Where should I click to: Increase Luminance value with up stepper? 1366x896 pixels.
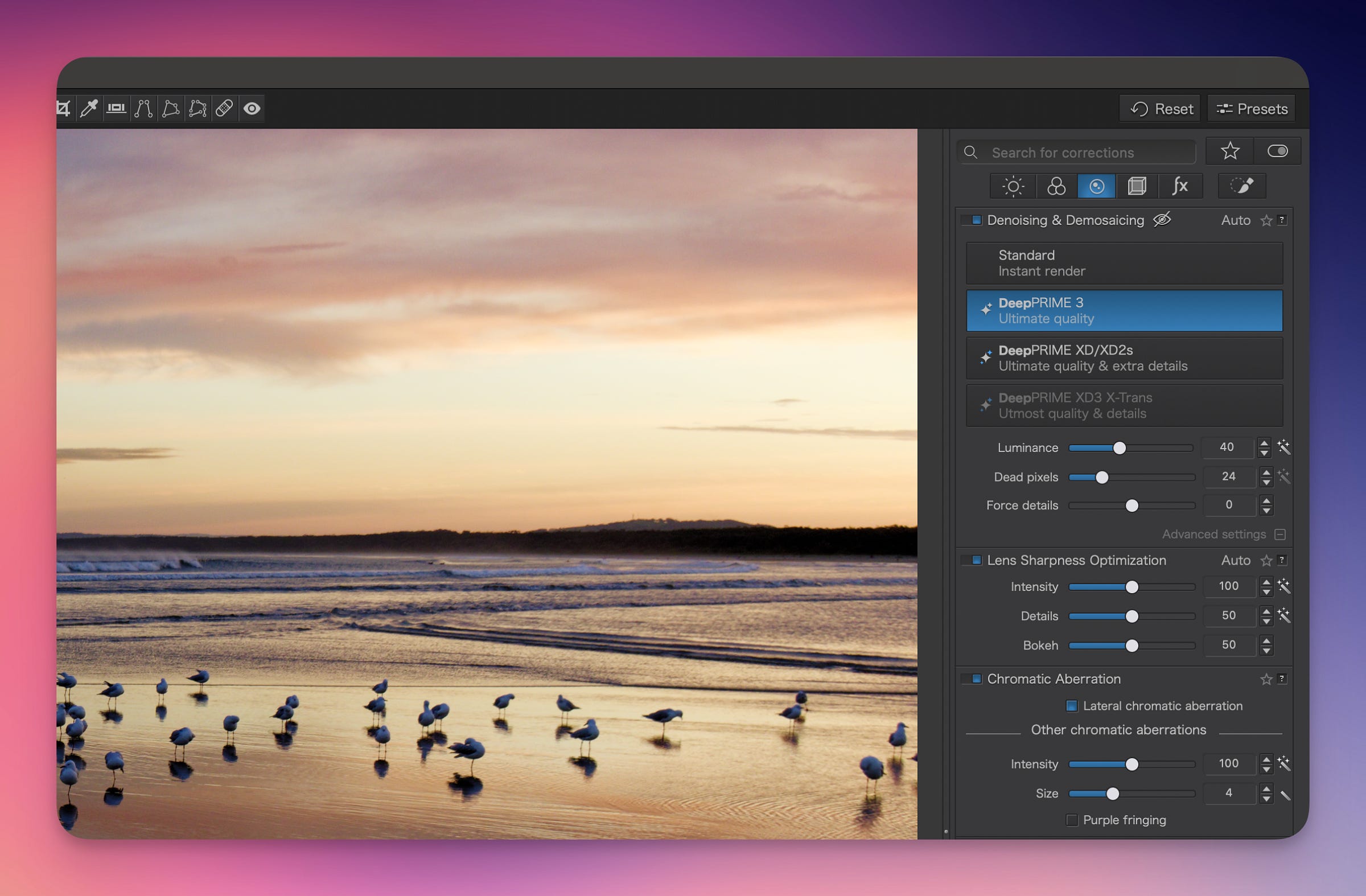coord(1264,442)
